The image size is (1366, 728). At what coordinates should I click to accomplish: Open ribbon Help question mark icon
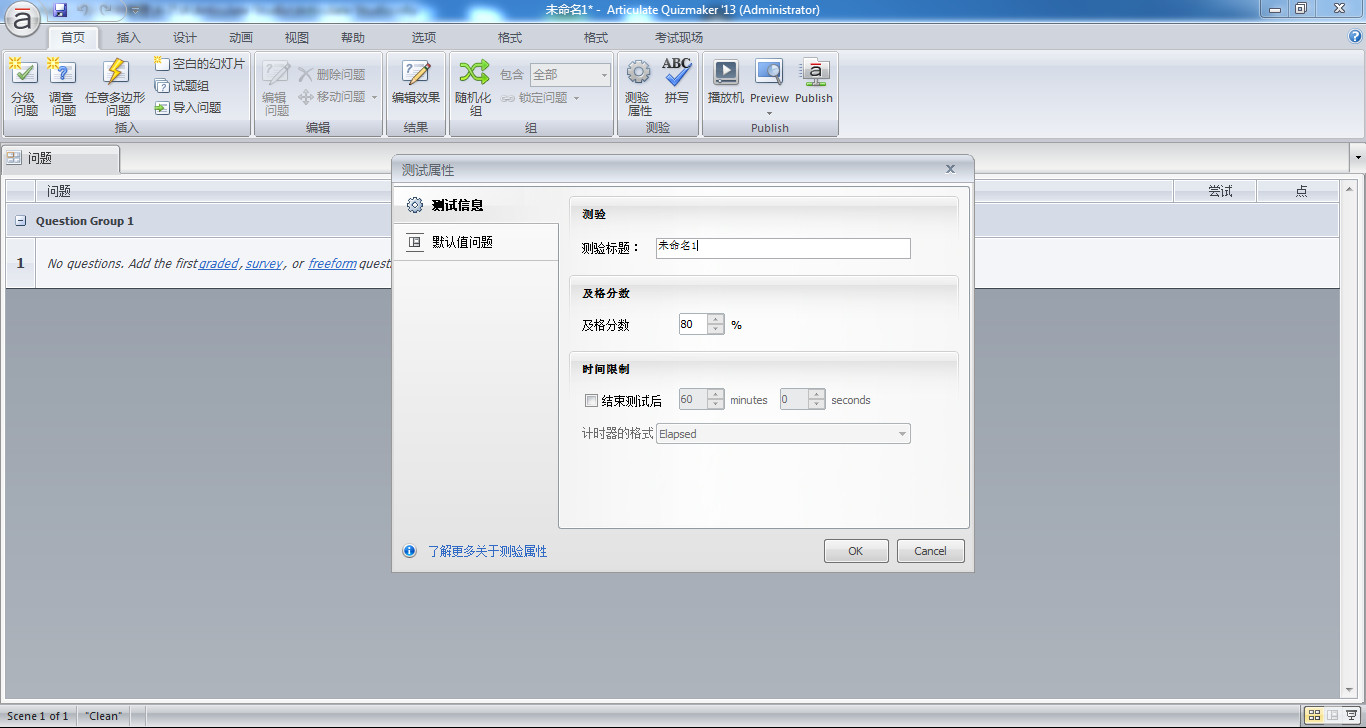pyautogui.click(x=1356, y=37)
